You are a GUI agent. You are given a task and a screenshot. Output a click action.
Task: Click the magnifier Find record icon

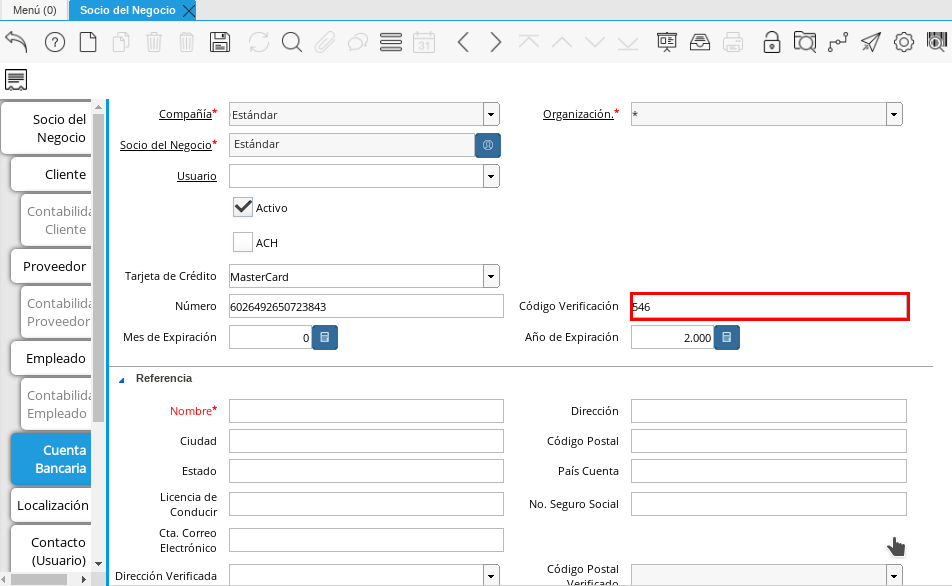292,42
